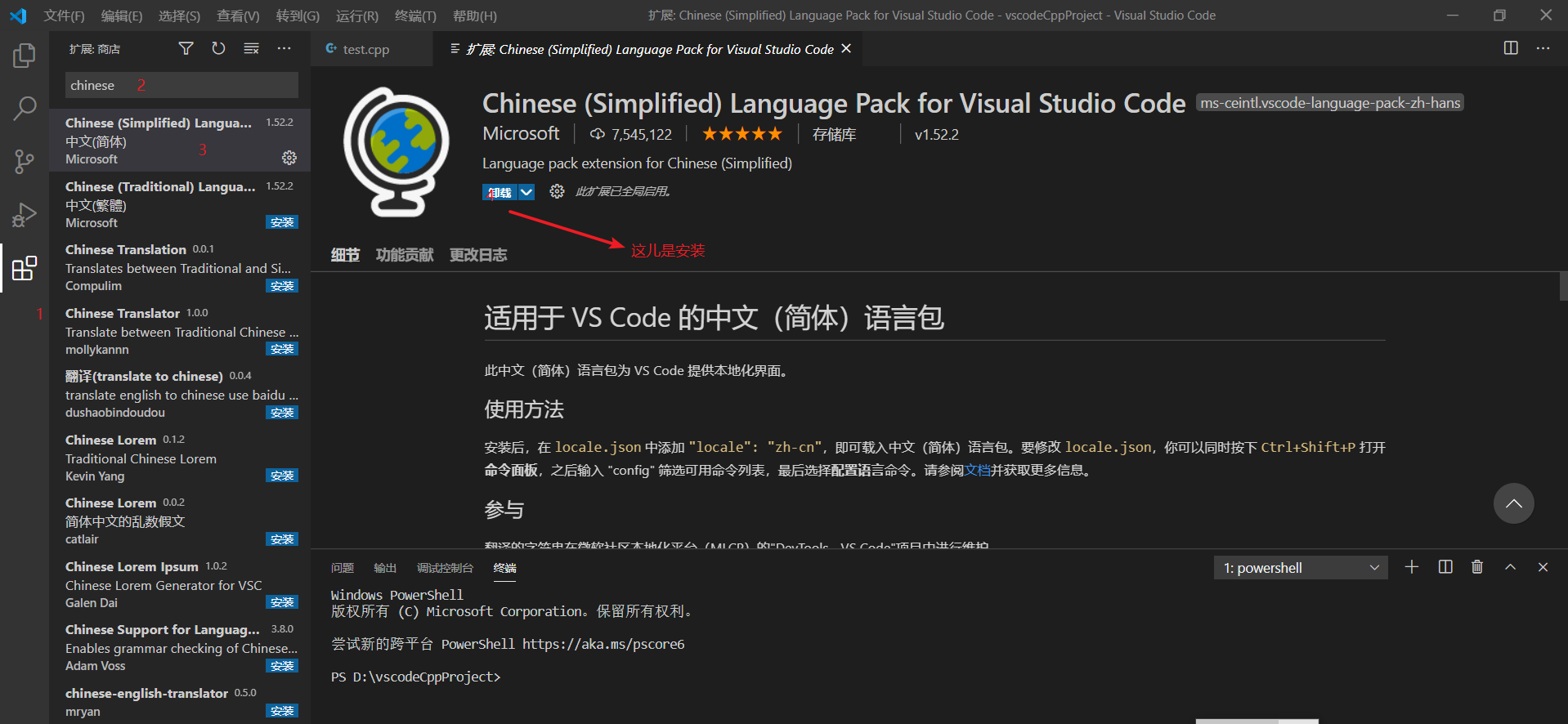Open the 终端(T) menu
This screenshot has height=724, width=1568.
[415, 16]
